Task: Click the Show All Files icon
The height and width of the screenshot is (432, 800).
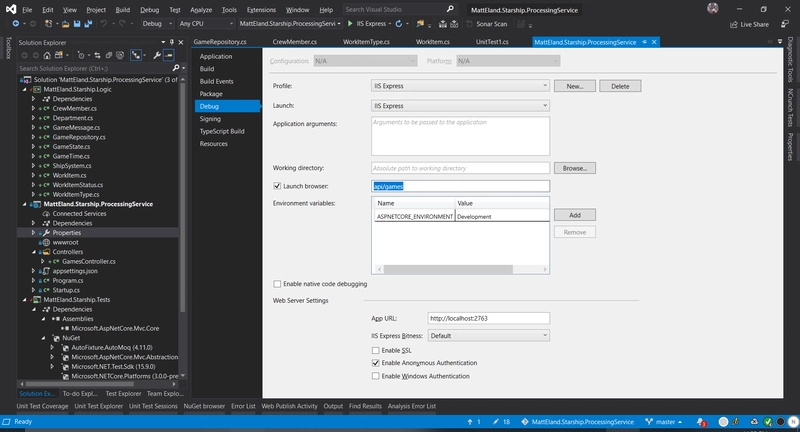Action: click(x=120, y=55)
